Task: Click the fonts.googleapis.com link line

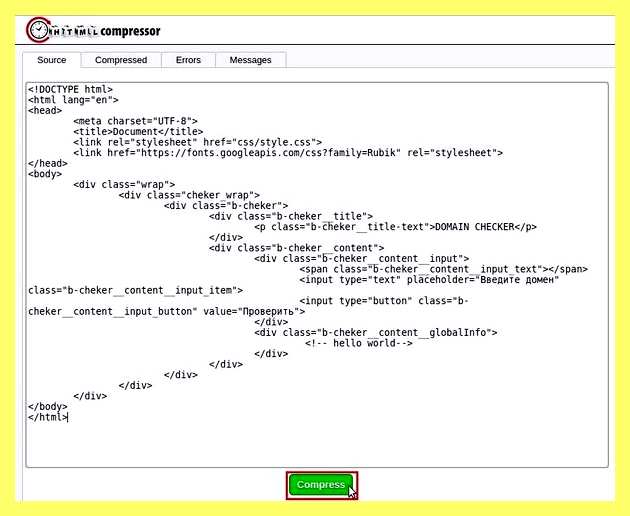Action: pyautogui.click(x=288, y=153)
